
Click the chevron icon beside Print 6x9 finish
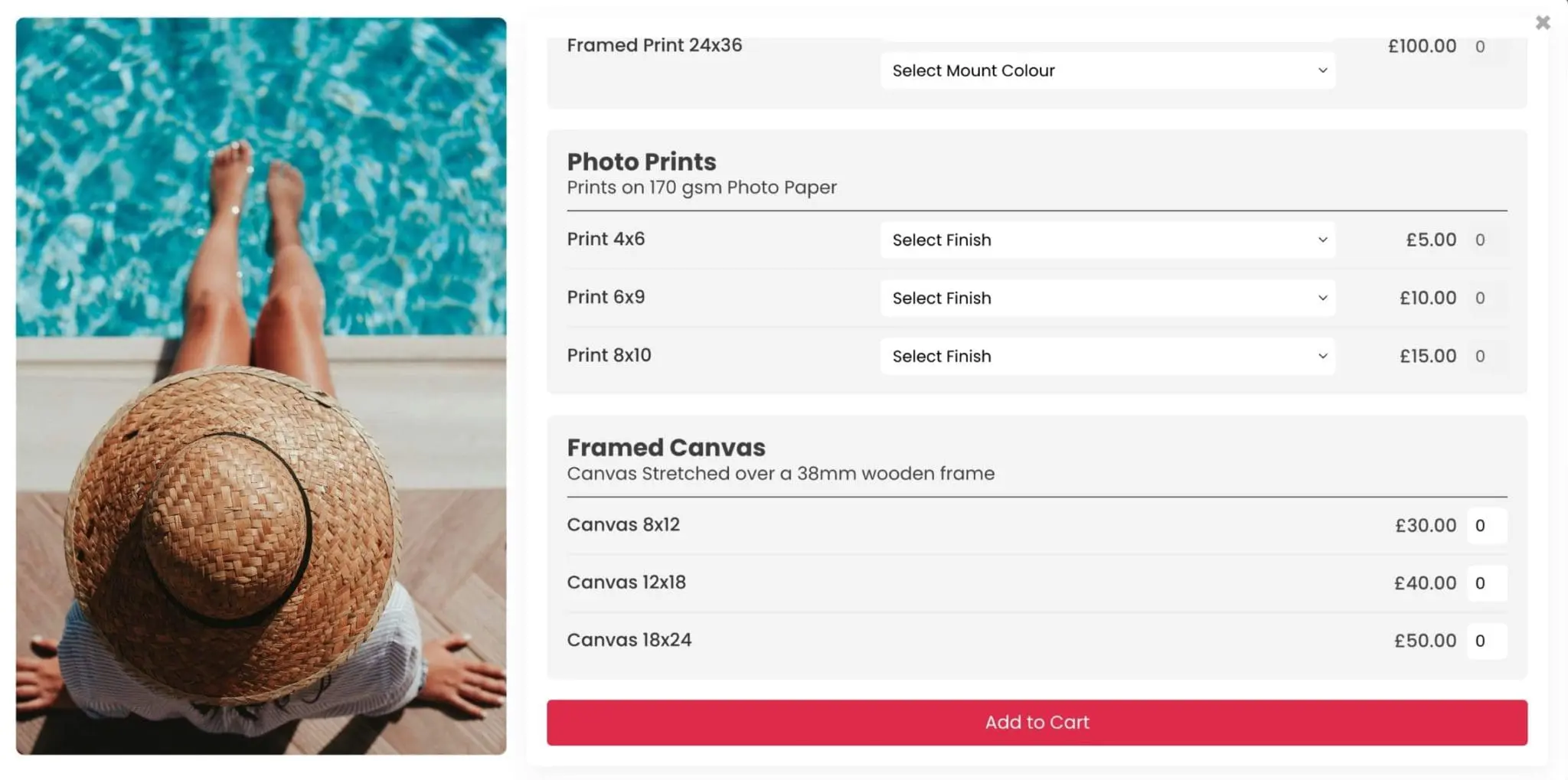1322,298
